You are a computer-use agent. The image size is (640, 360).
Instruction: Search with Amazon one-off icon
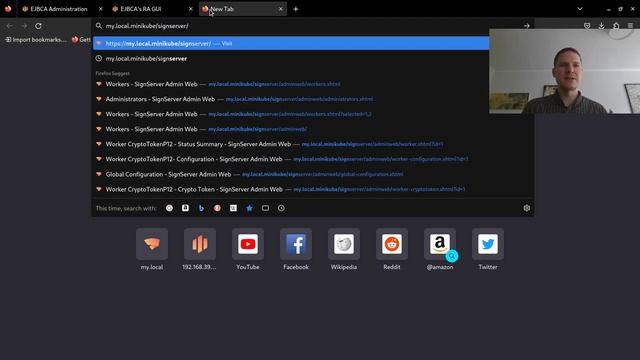(x=185, y=208)
